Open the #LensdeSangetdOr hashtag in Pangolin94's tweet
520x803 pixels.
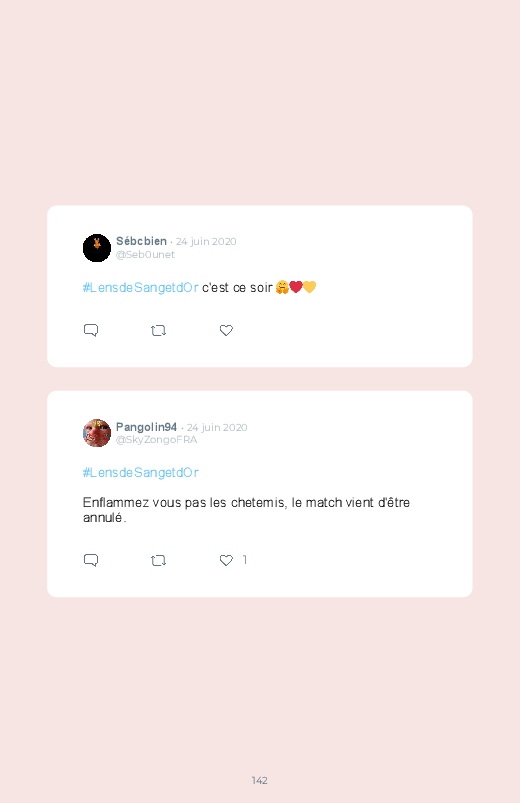click(x=140, y=473)
